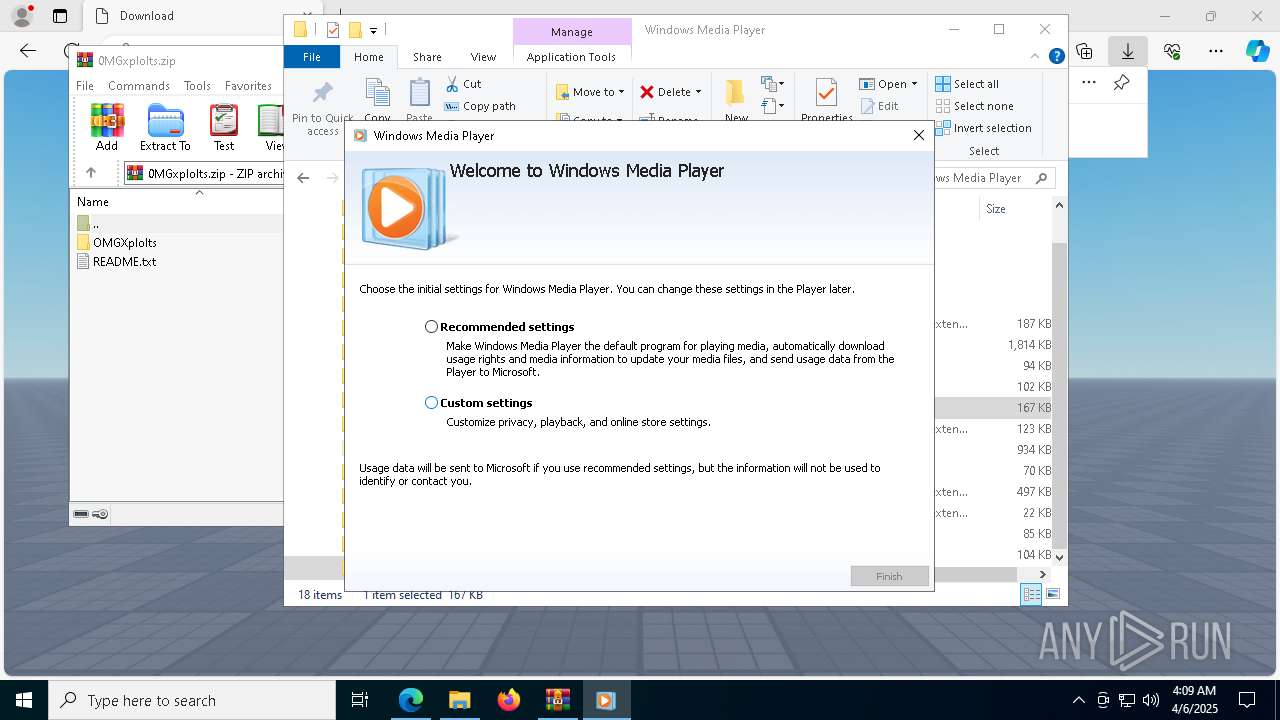The image size is (1280, 720).
Task: Switch to the View ribbon tab
Action: point(483,57)
